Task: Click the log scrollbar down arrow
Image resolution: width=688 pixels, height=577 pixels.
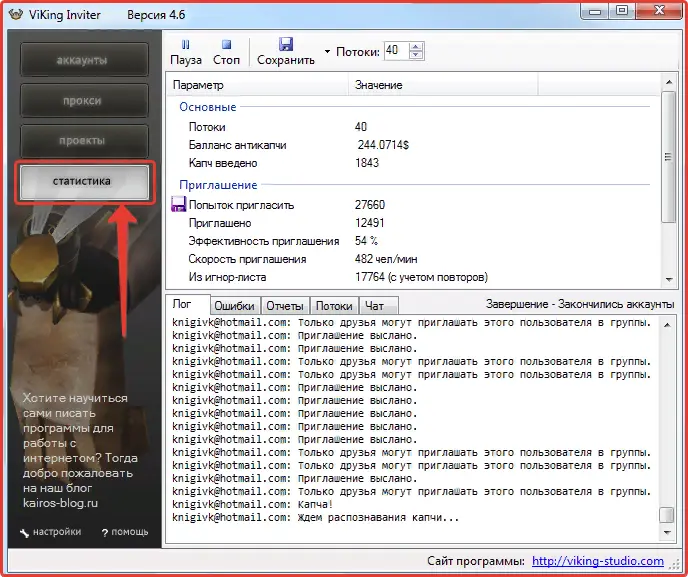Action: pyautogui.click(x=667, y=532)
